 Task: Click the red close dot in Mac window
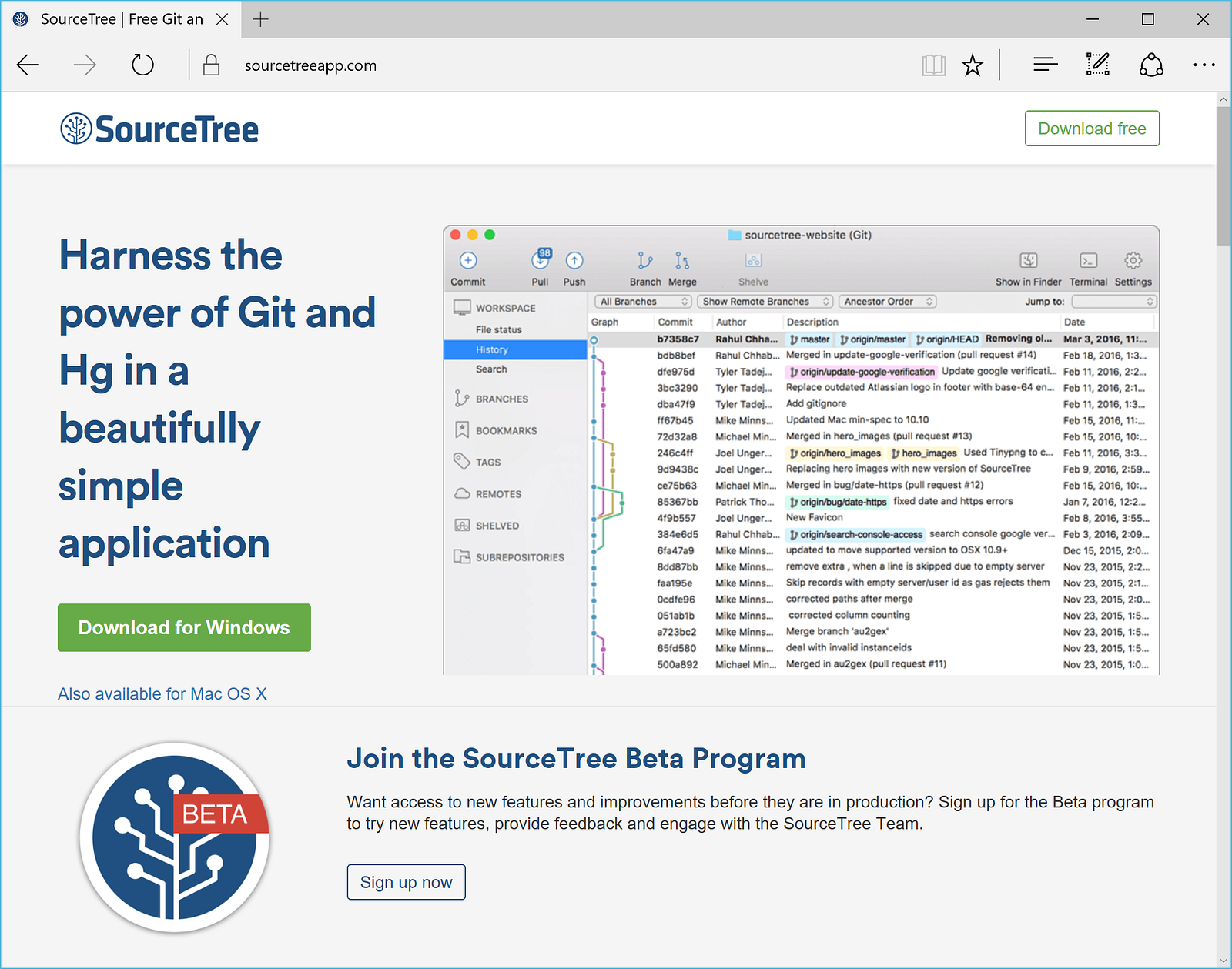point(456,235)
